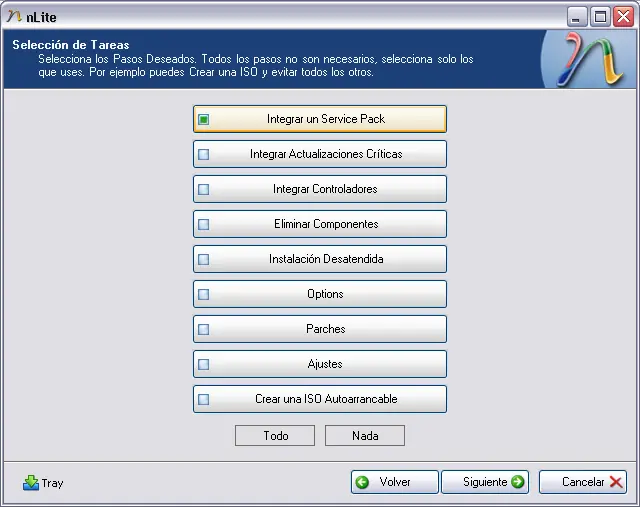
Task: Enable Instalación Desatendida task
Action: click(320, 259)
